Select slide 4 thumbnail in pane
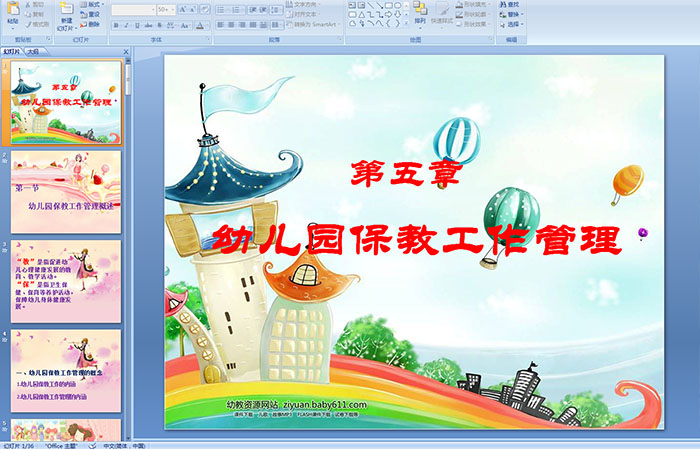 (66, 371)
